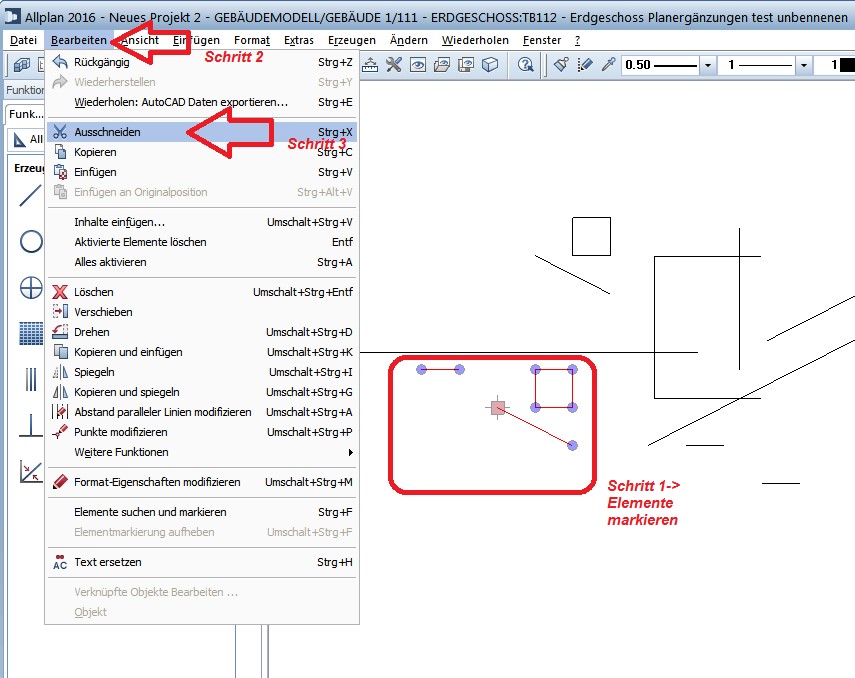Viewport: 855px width, 678px height.
Task: Click Kopieren in the menu
Action: [x=95, y=152]
